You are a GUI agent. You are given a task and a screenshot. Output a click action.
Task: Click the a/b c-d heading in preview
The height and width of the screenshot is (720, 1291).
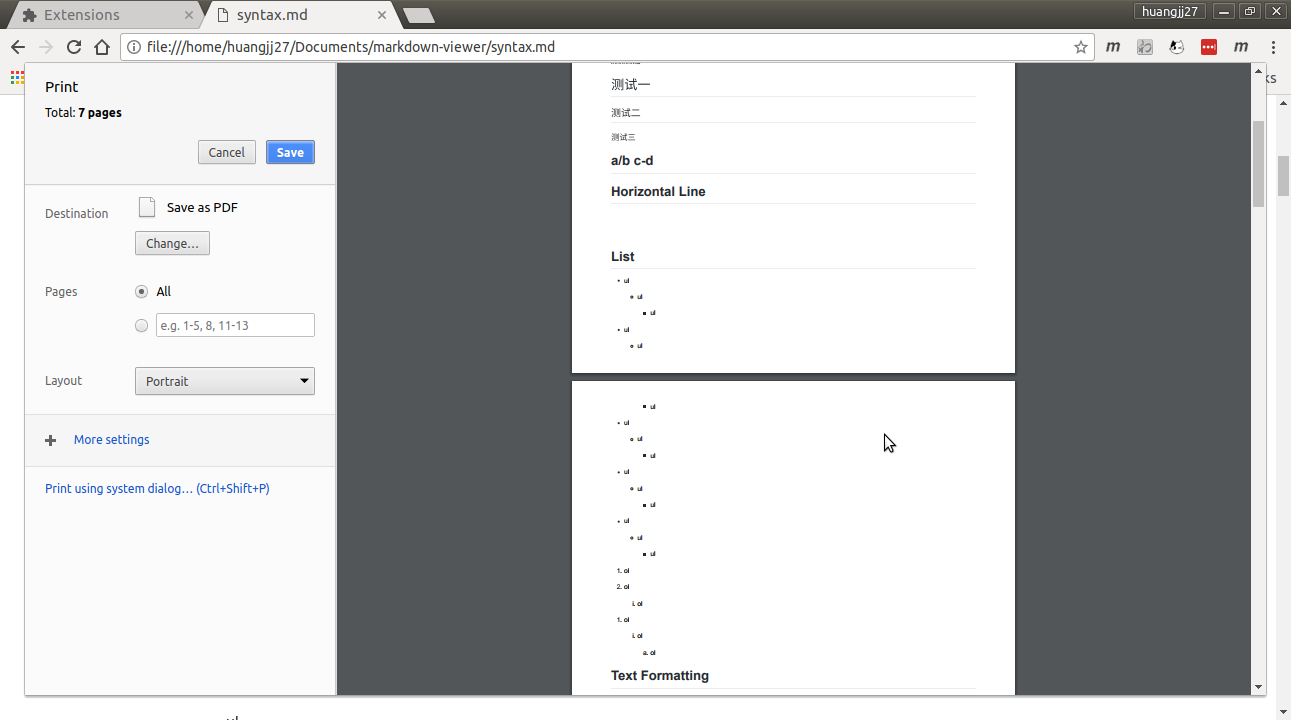tap(632, 161)
